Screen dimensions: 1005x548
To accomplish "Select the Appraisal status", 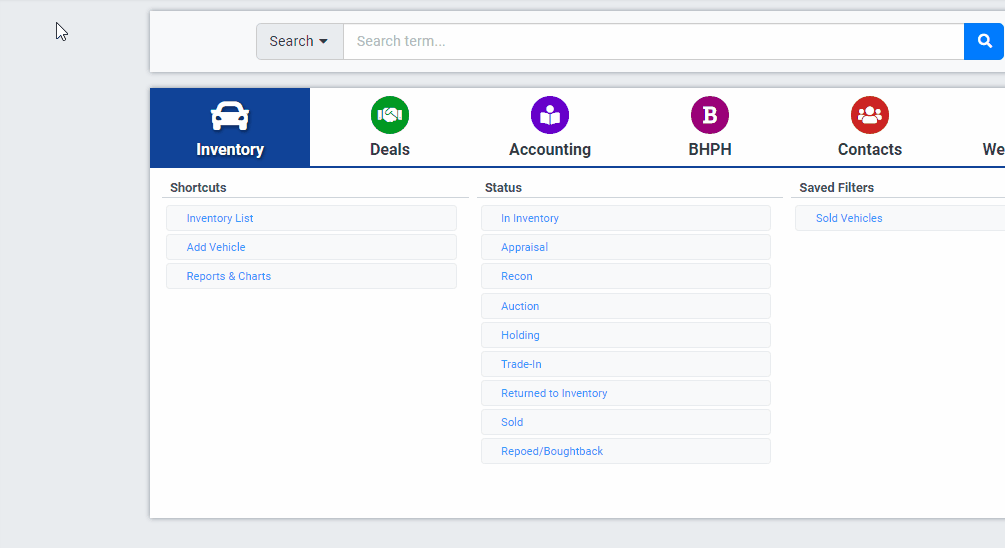I will (x=525, y=247).
